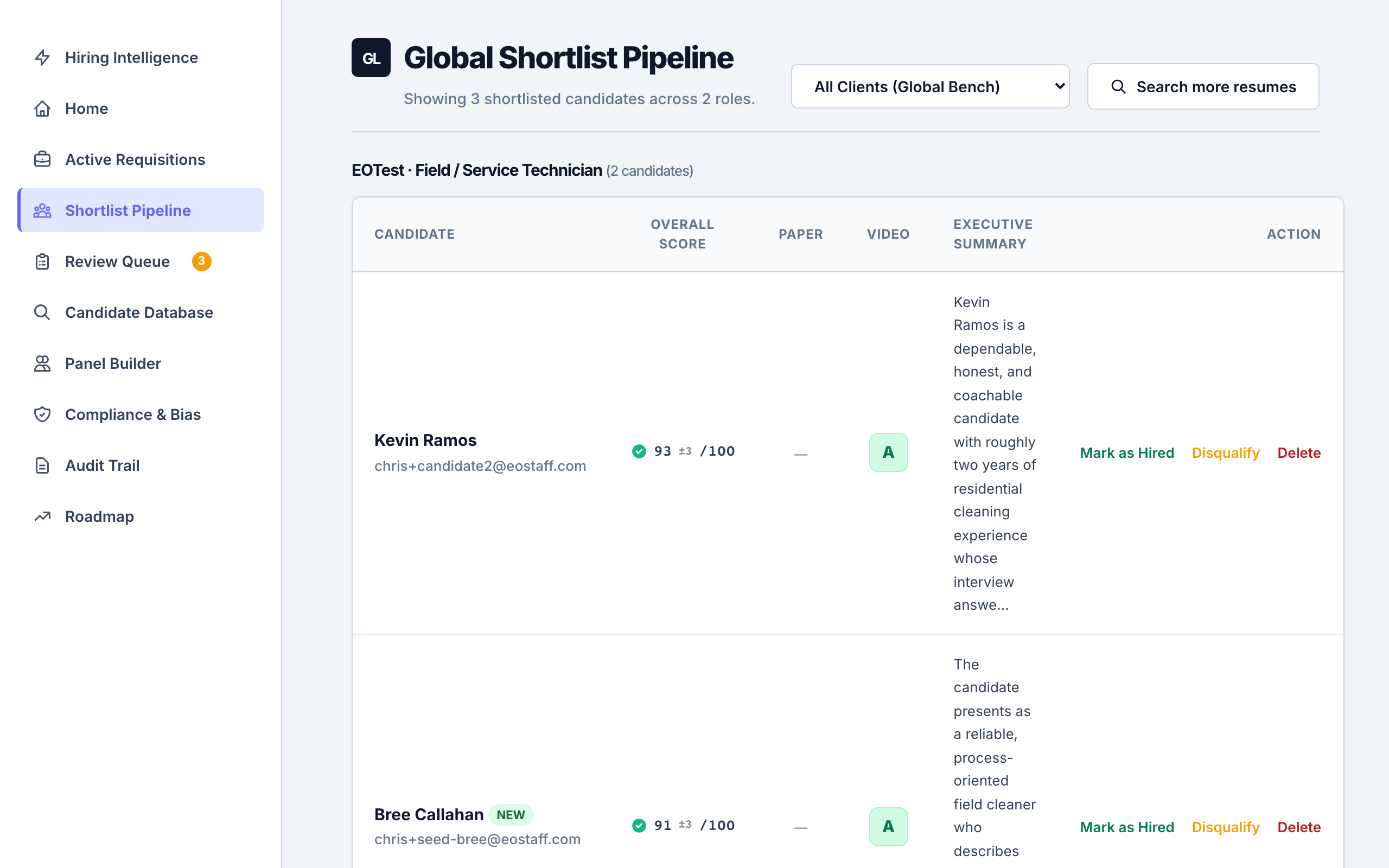Disqualify Bree Callahan
Viewport: 1389px width, 868px height.
pyautogui.click(x=1226, y=827)
